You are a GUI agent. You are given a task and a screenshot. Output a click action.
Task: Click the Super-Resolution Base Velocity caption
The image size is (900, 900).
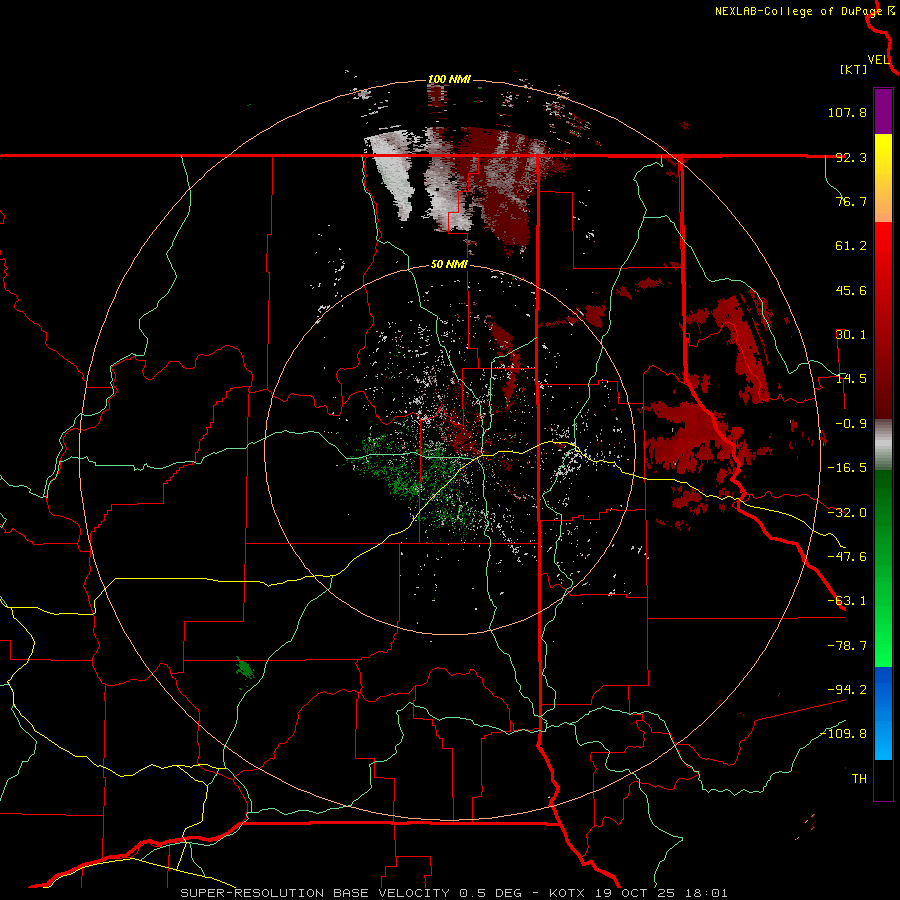(x=453, y=893)
